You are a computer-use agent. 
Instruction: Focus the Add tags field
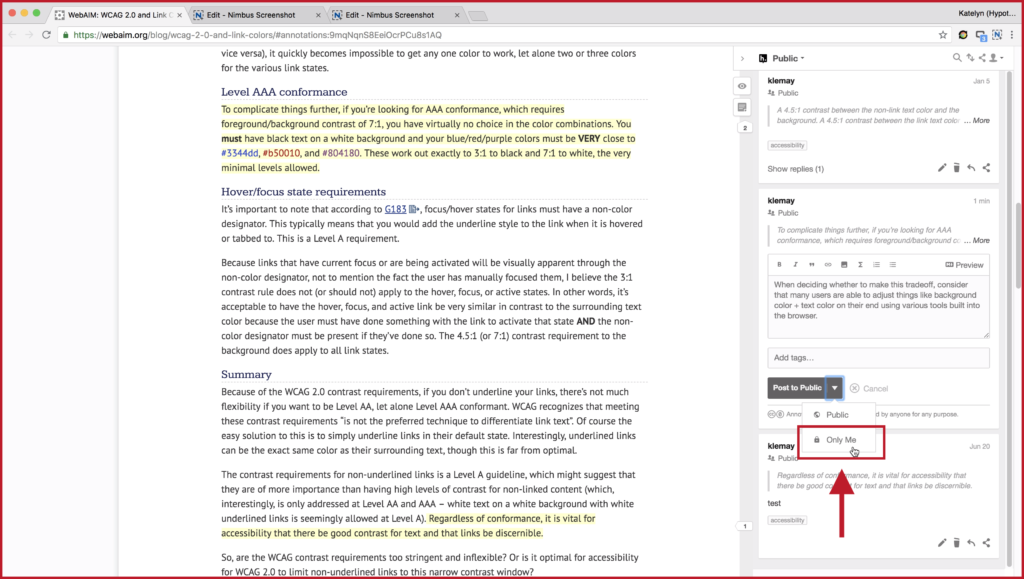click(878, 358)
